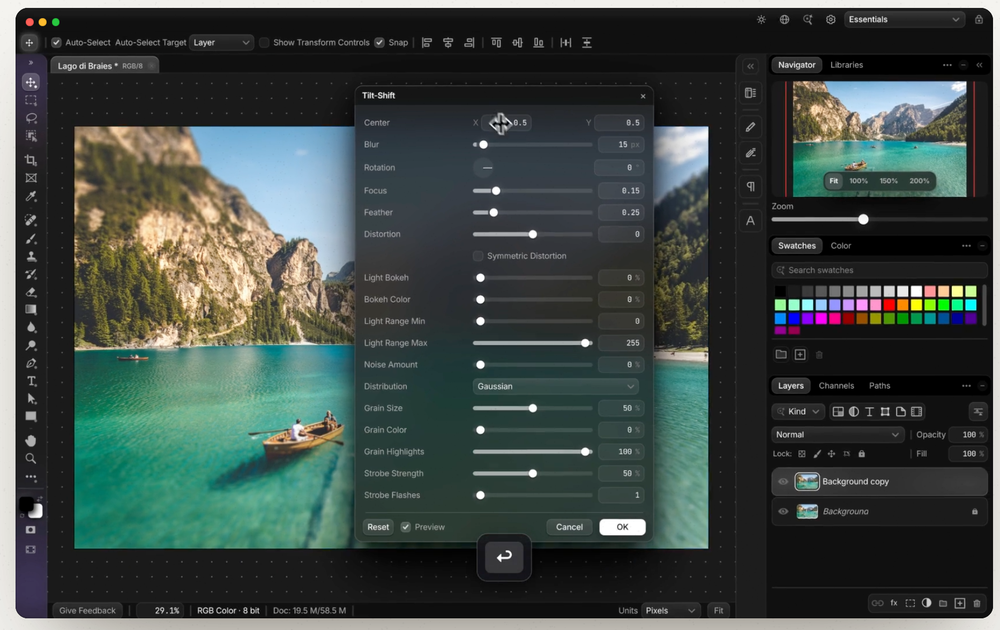Open the Essentials workspace dropdown
The height and width of the screenshot is (630, 1000).
[x=904, y=19]
